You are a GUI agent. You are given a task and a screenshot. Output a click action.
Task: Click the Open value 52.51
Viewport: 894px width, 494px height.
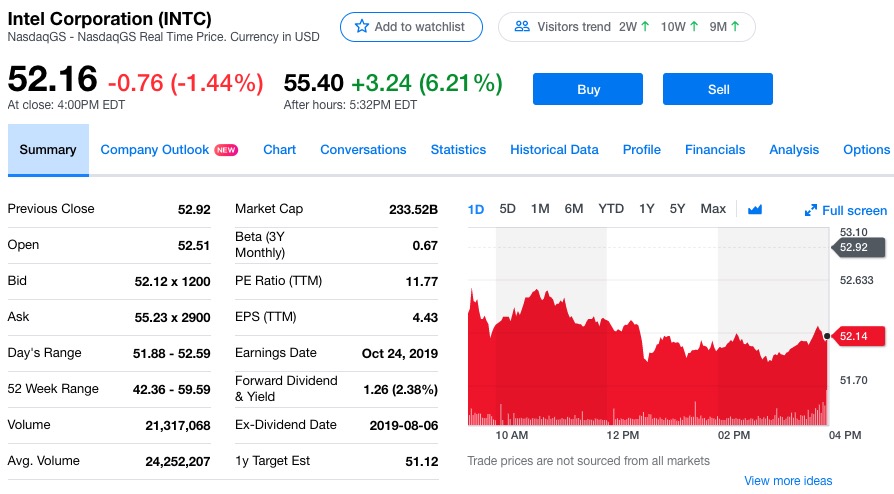pyautogui.click(x=194, y=245)
